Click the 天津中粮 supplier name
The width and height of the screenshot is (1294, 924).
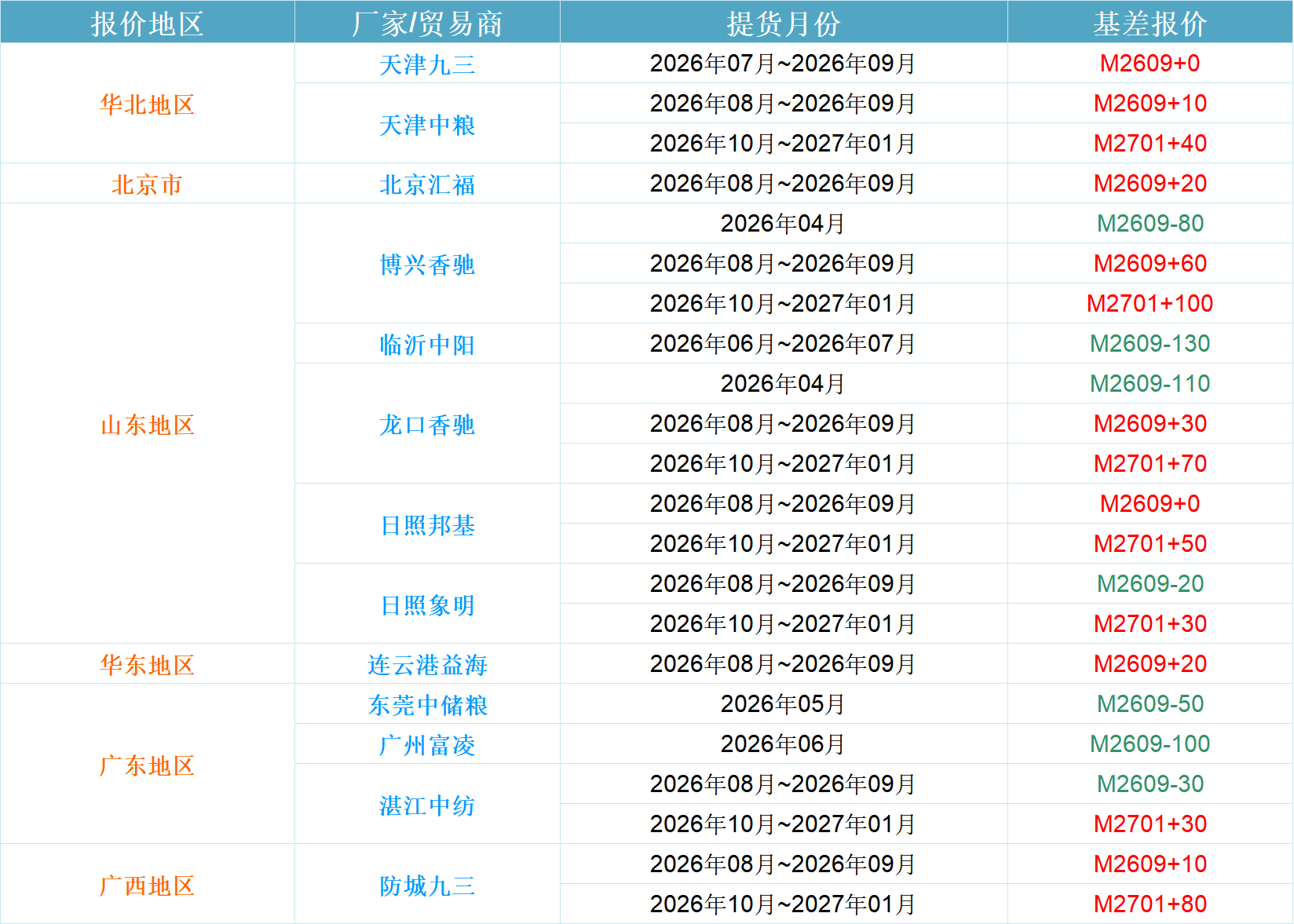pyautogui.click(x=427, y=125)
